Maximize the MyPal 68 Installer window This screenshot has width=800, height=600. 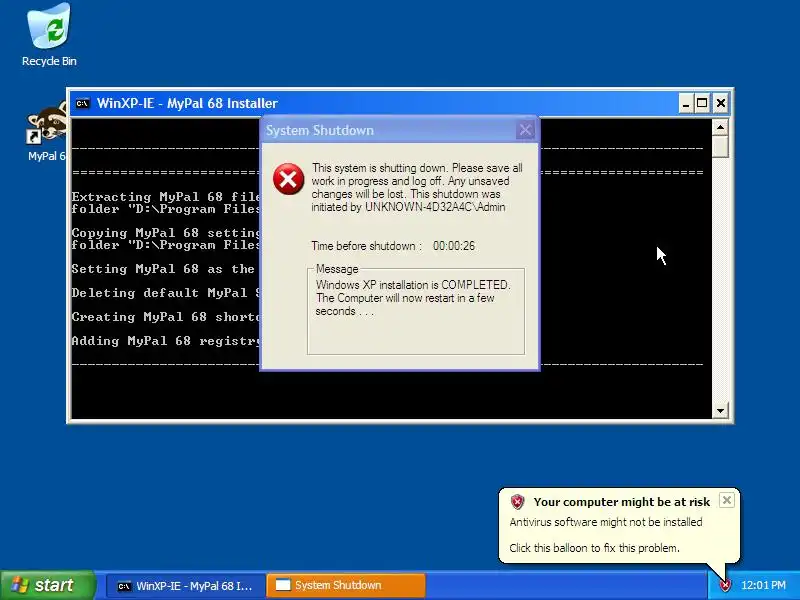pyautogui.click(x=703, y=104)
